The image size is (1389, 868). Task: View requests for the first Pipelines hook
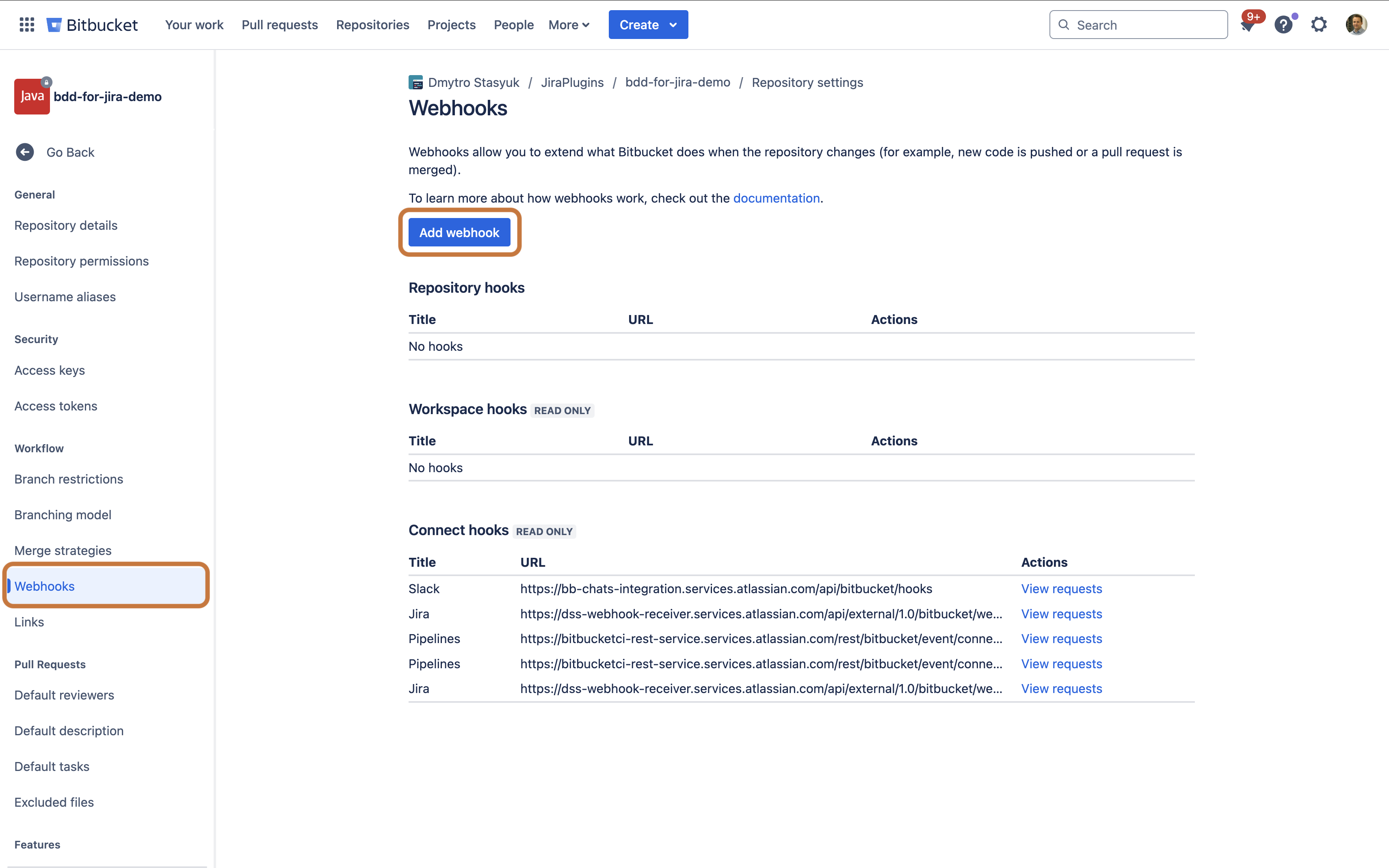pyautogui.click(x=1061, y=638)
